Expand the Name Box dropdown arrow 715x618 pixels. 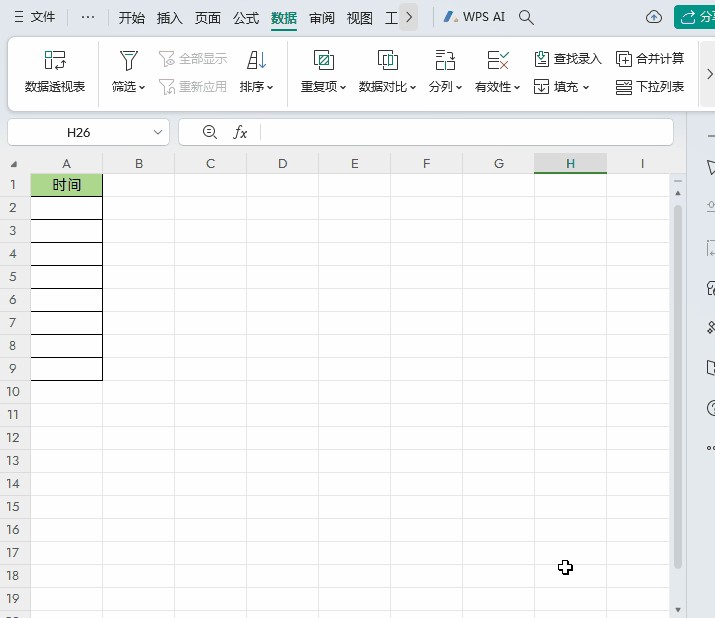coord(159,132)
